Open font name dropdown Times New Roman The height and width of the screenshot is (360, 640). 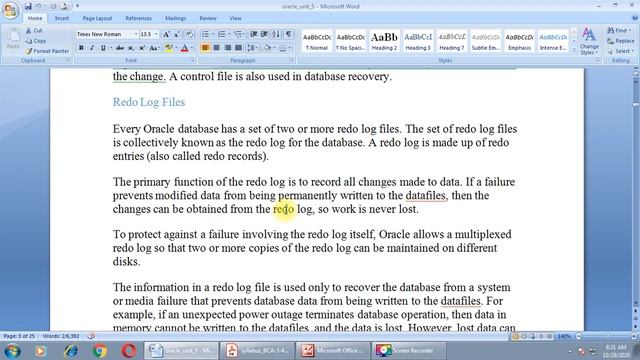136,35
